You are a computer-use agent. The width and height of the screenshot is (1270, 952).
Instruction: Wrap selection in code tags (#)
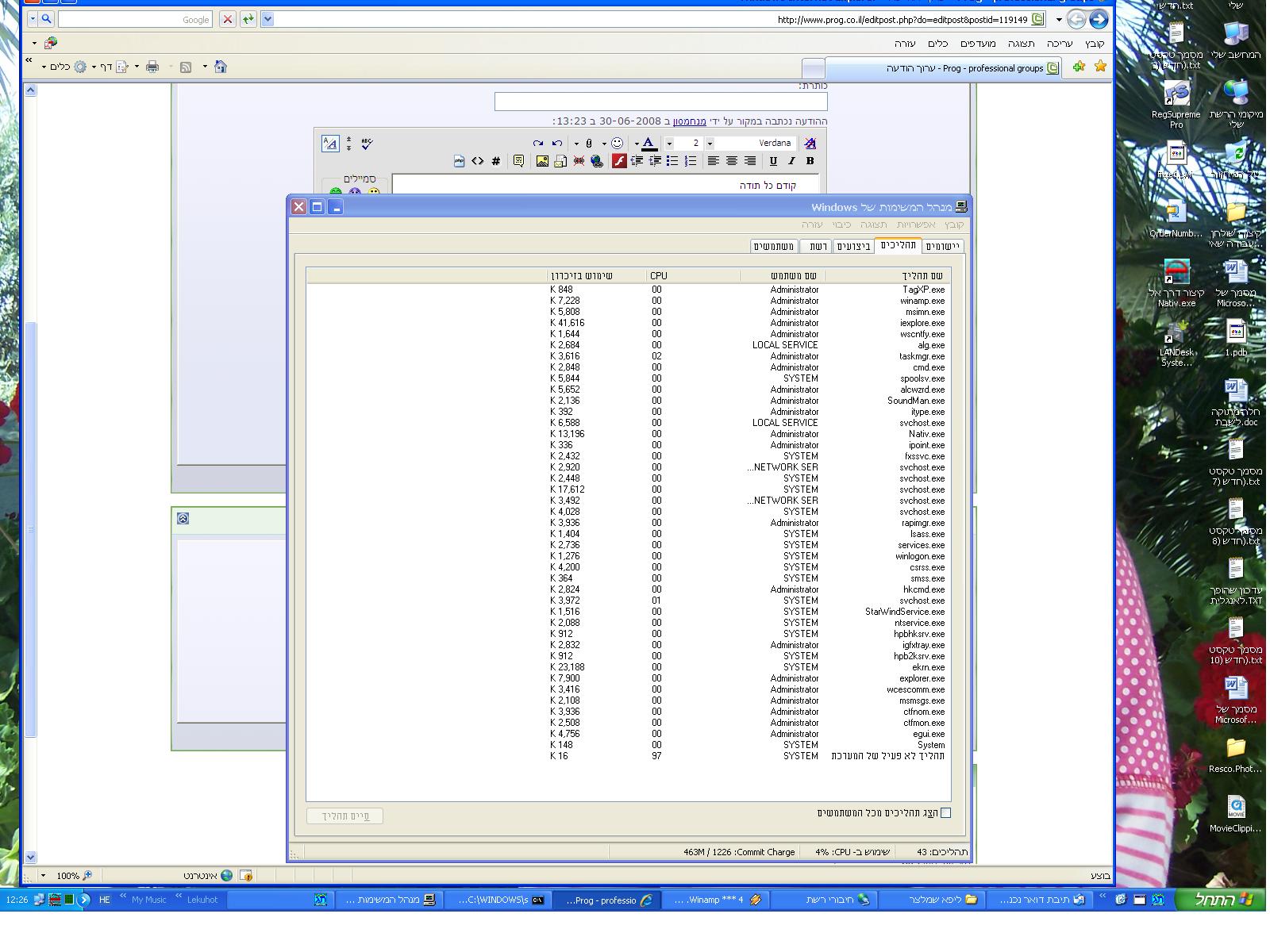[x=496, y=161]
